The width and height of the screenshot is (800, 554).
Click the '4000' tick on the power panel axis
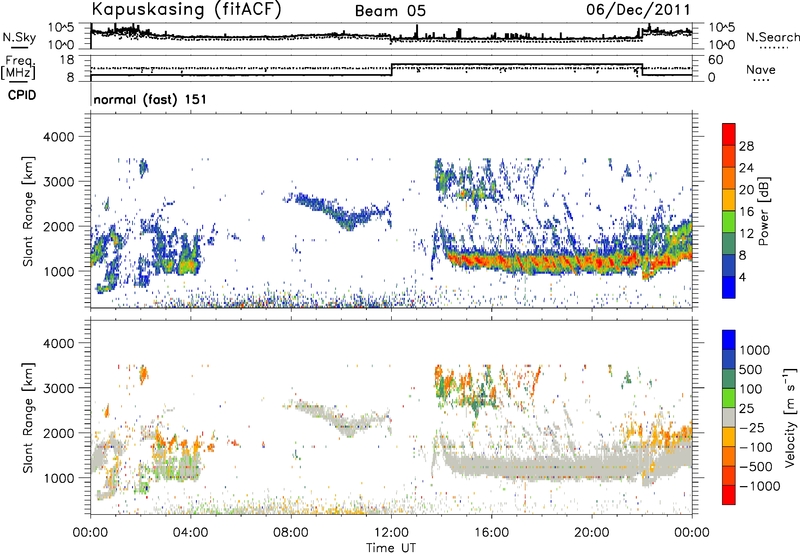click(58, 137)
